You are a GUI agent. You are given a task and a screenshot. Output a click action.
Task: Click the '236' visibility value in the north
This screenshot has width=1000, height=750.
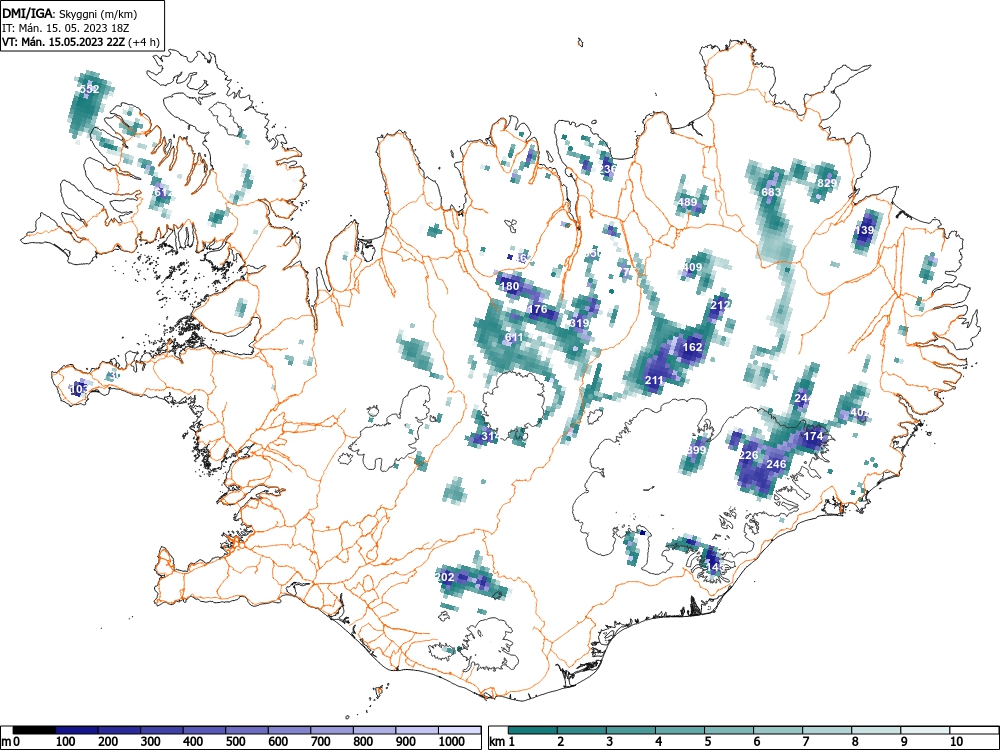click(x=608, y=169)
